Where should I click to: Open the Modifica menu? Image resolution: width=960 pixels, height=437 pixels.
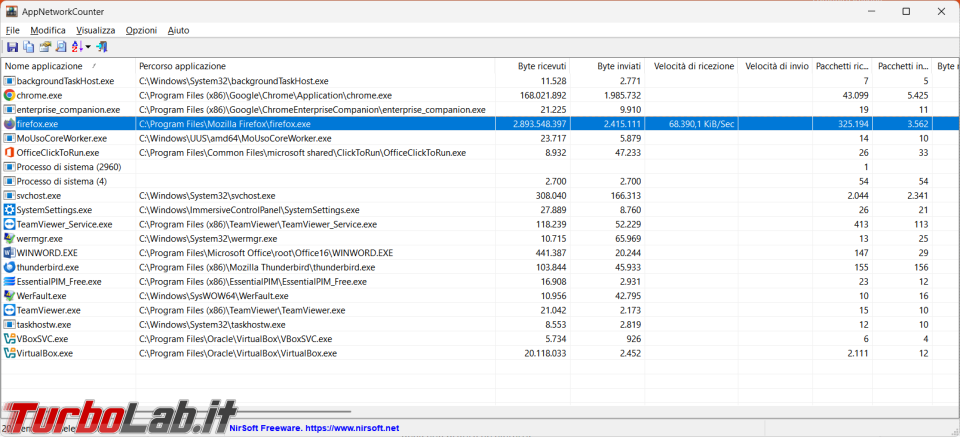point(48,30)
